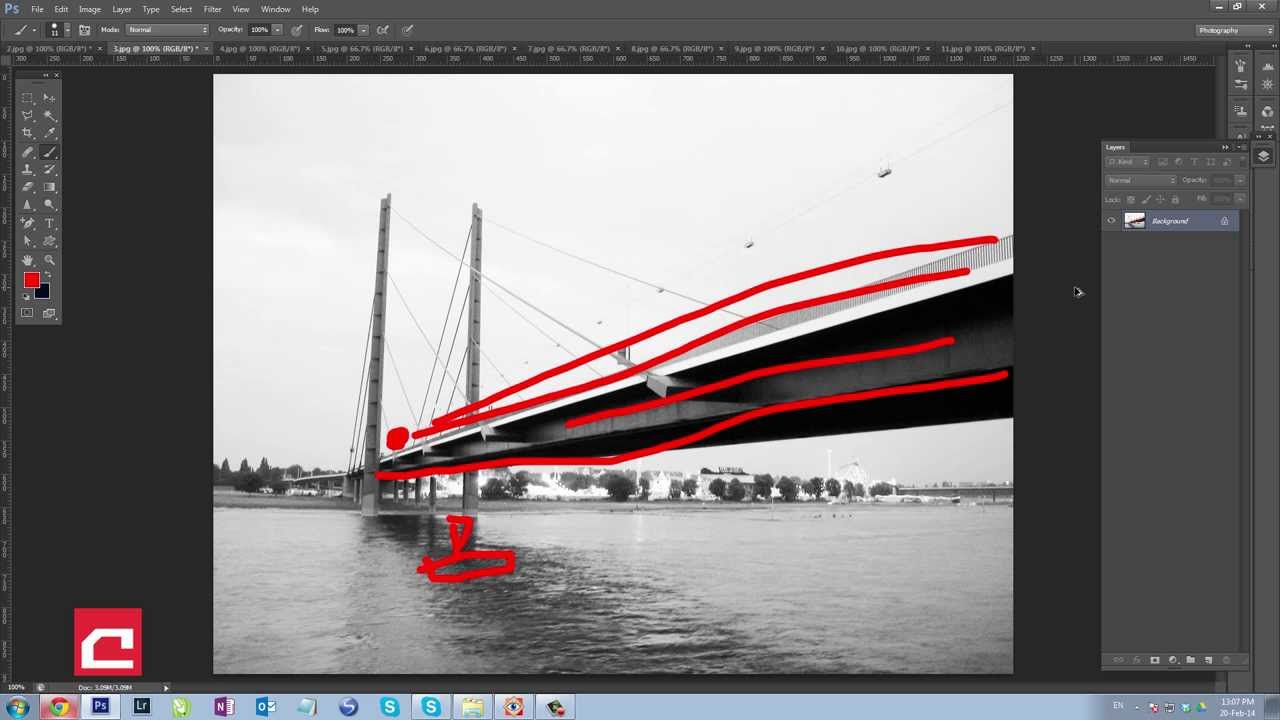Screen dimensions: 1280x720
Task: Open the brush Mode dropdown
Action: click(167, 30)
